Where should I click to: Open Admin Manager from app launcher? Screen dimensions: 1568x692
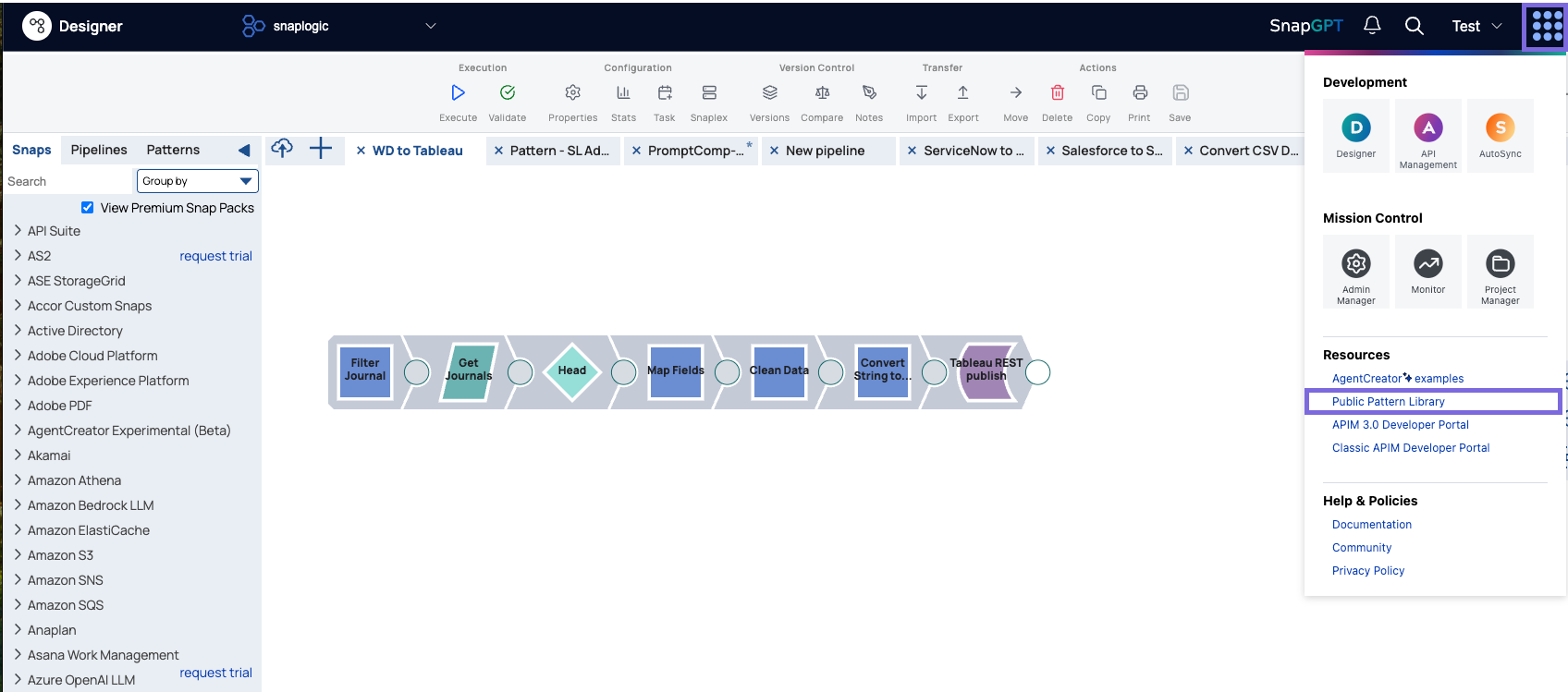1355,272
